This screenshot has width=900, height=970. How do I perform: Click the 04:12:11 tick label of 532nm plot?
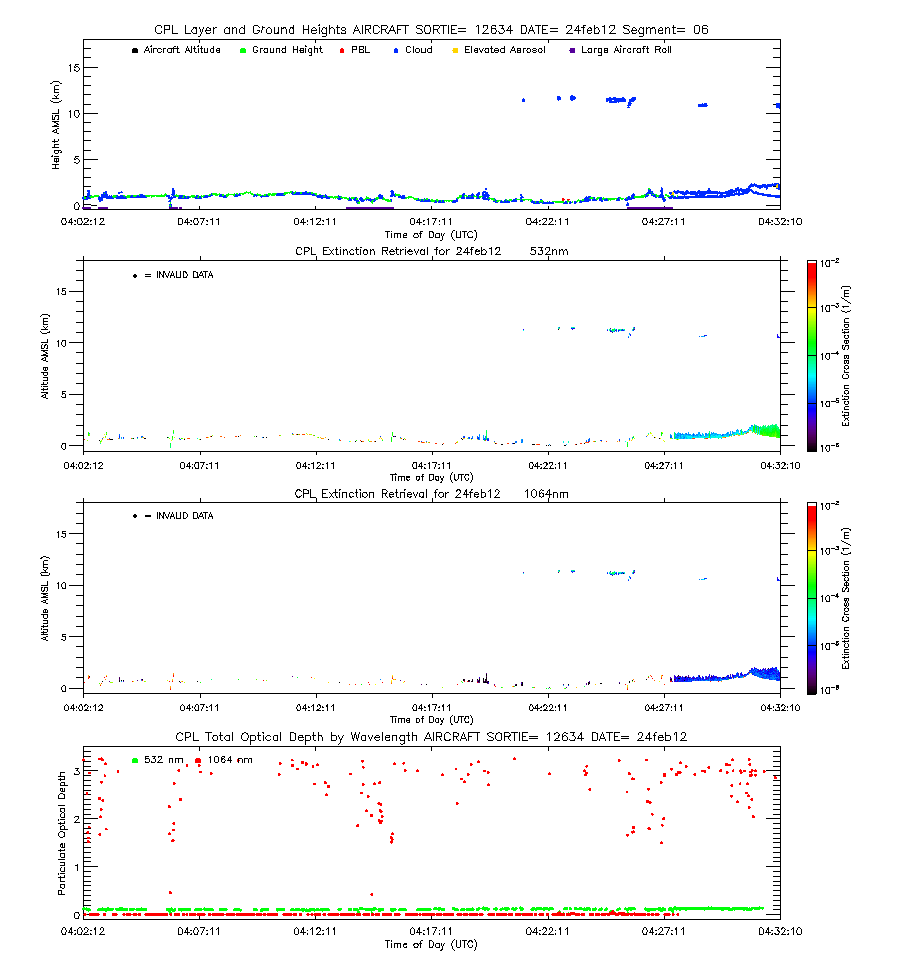315,465
